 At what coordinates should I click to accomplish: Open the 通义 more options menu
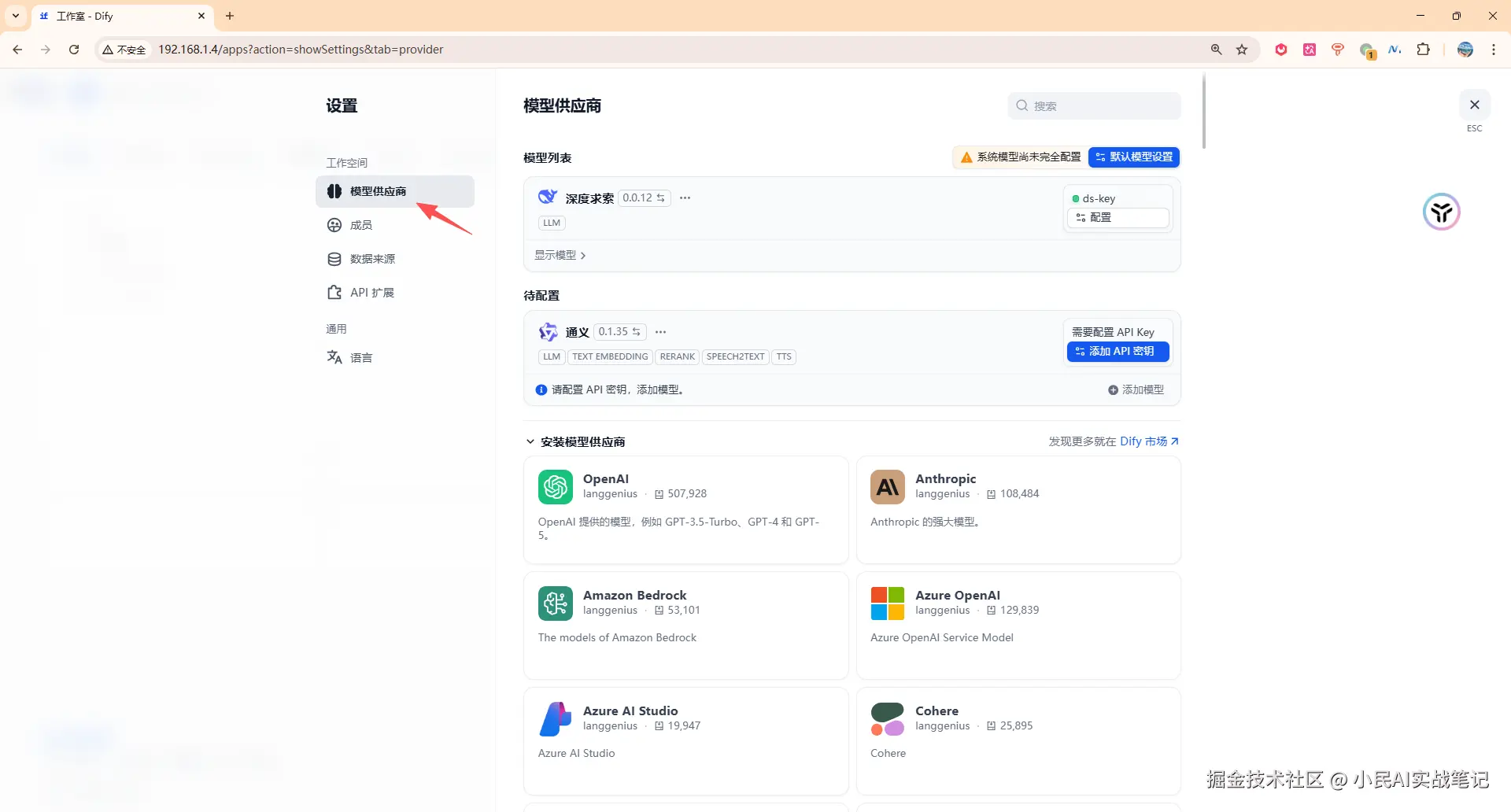click(x=661, y=332)
